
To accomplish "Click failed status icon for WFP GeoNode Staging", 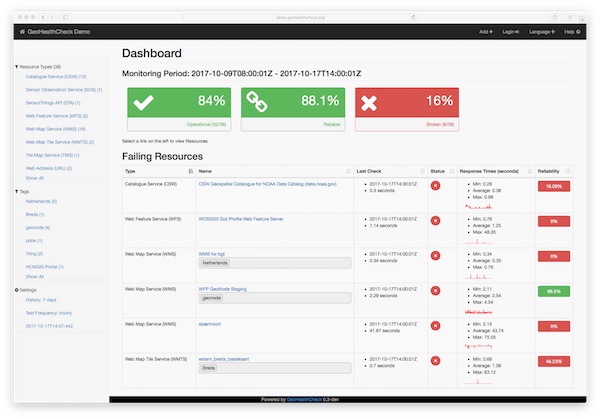I will tap(435, 292).
